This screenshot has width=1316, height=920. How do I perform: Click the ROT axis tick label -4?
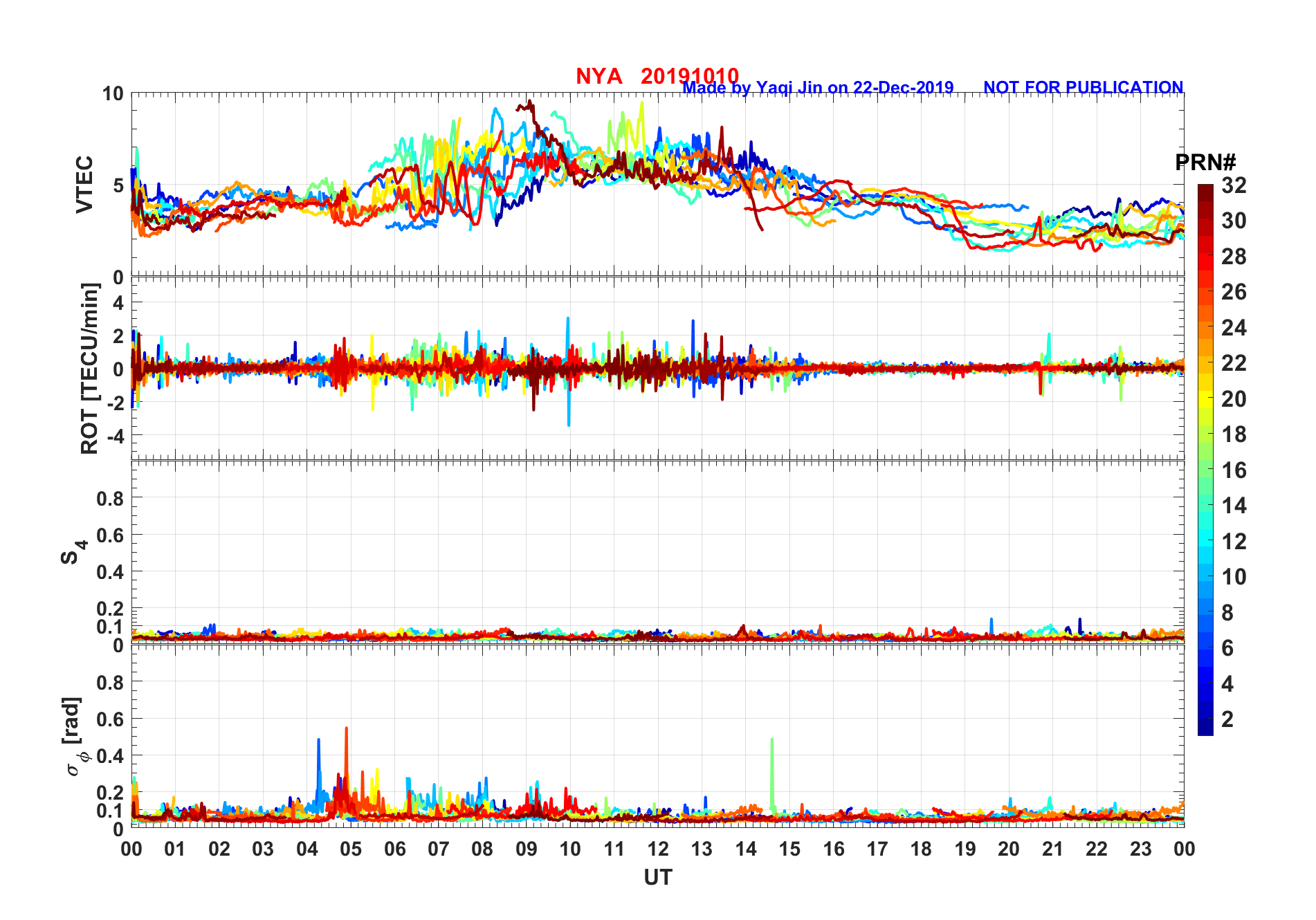point(115,436)
